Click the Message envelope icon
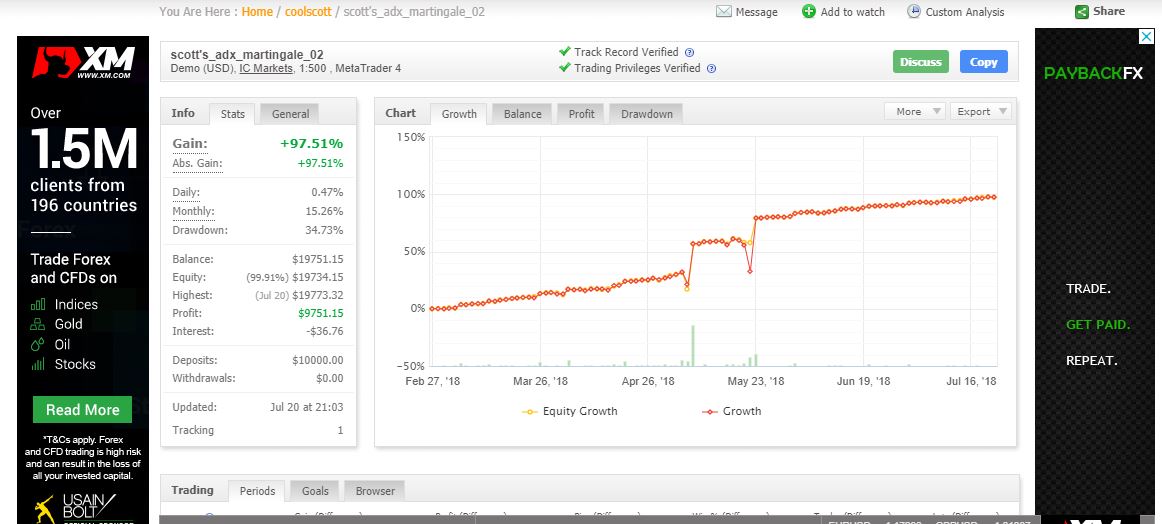Screen dimensions: 1162x524 click(723, 12)
